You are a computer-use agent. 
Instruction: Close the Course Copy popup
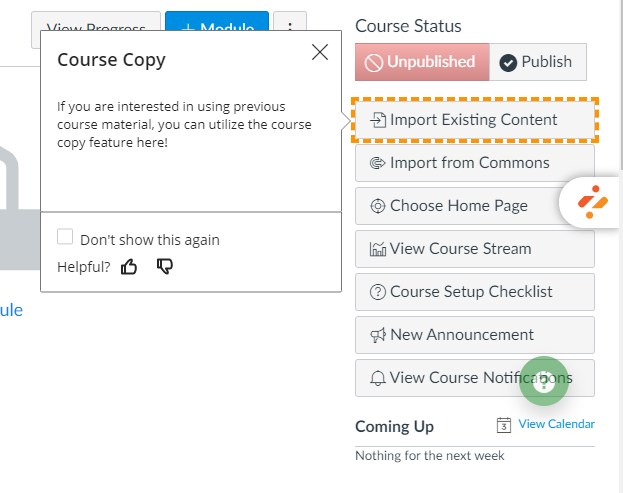(320, 53)
